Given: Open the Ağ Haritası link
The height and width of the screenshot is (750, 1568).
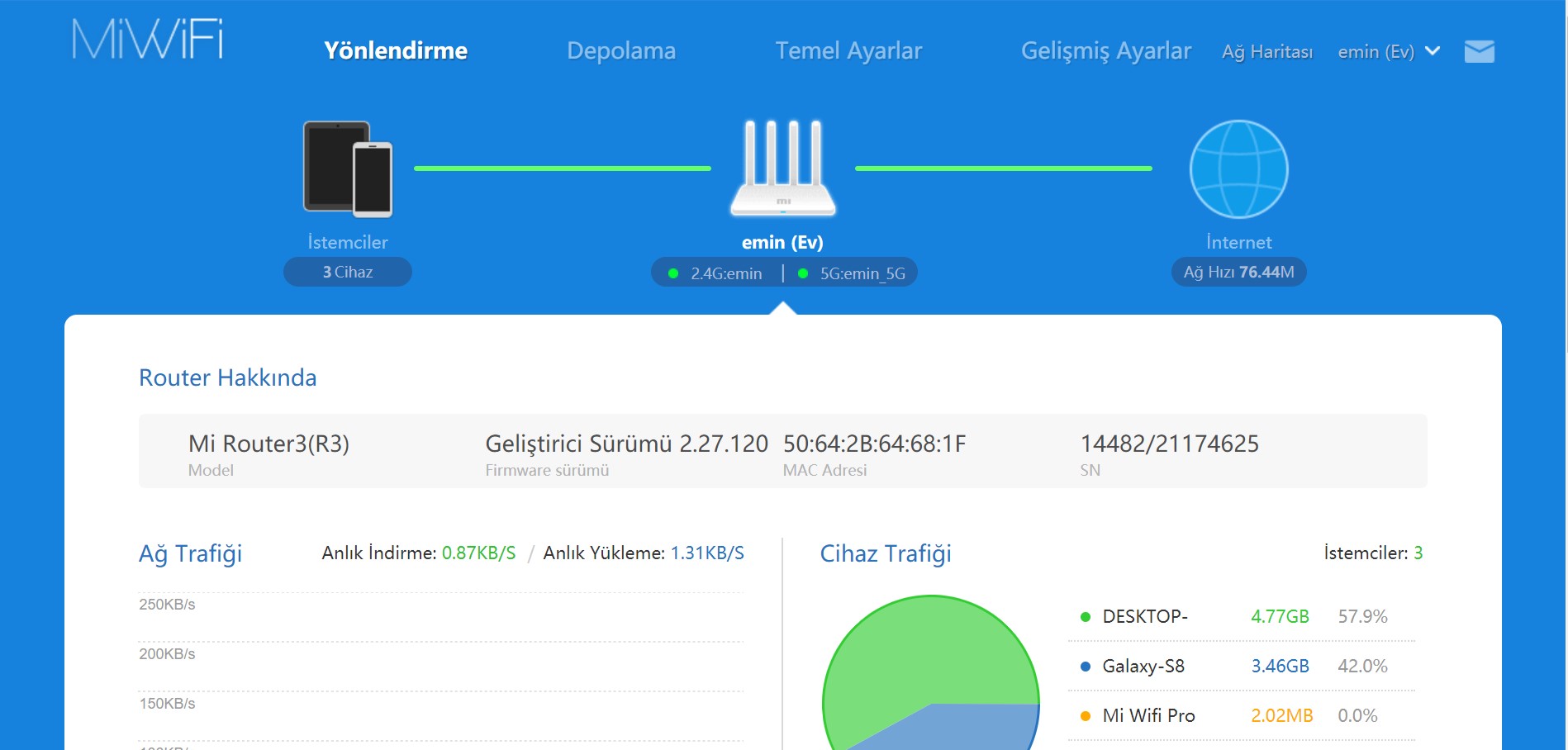Looking at the screenshot, I should 1267,52.
